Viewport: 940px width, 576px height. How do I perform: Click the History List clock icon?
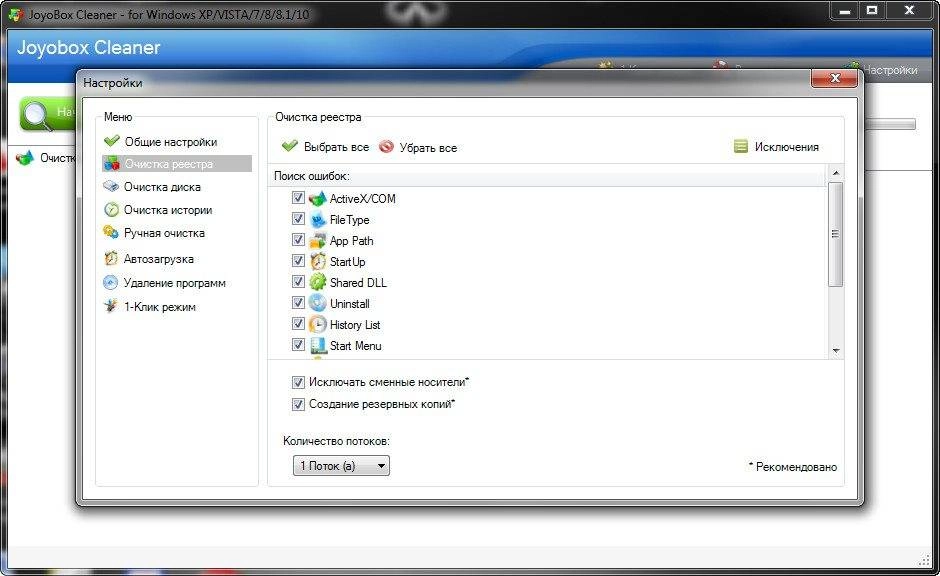pyautogui.click(x=317, y=324)
